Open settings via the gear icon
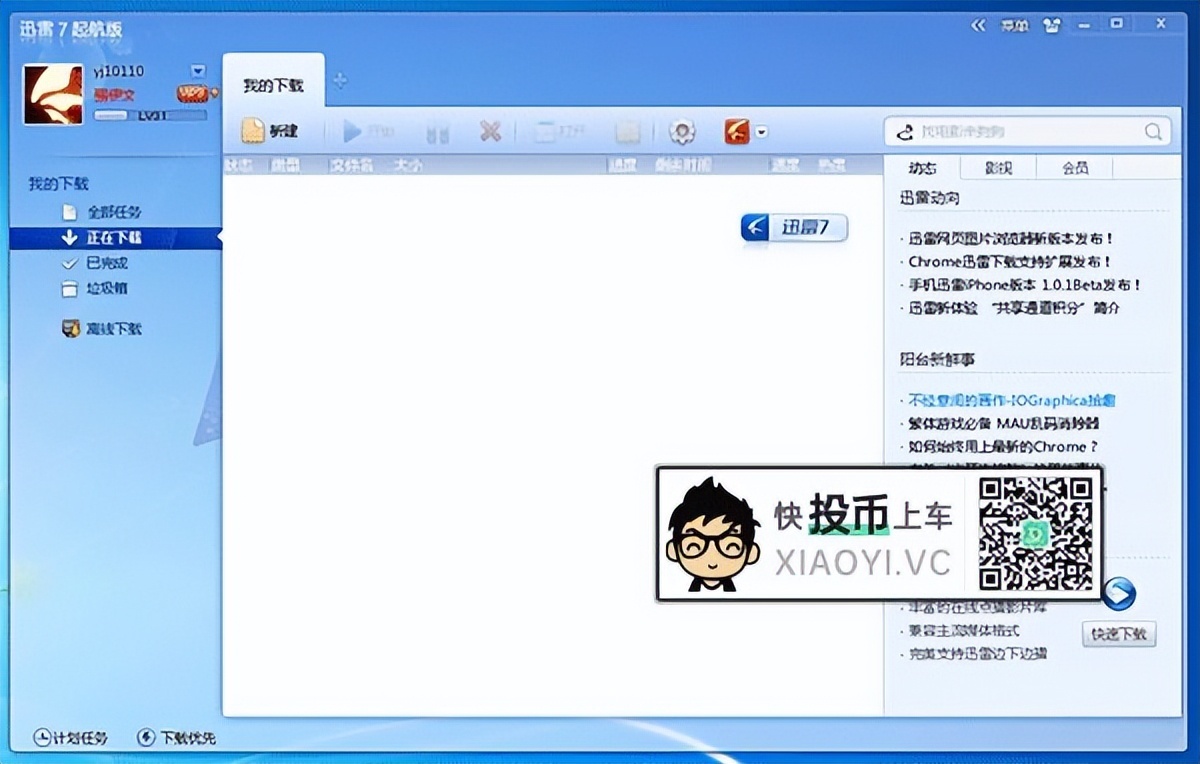The width and height of the screenshot is (1200, 764). point(682,131)
